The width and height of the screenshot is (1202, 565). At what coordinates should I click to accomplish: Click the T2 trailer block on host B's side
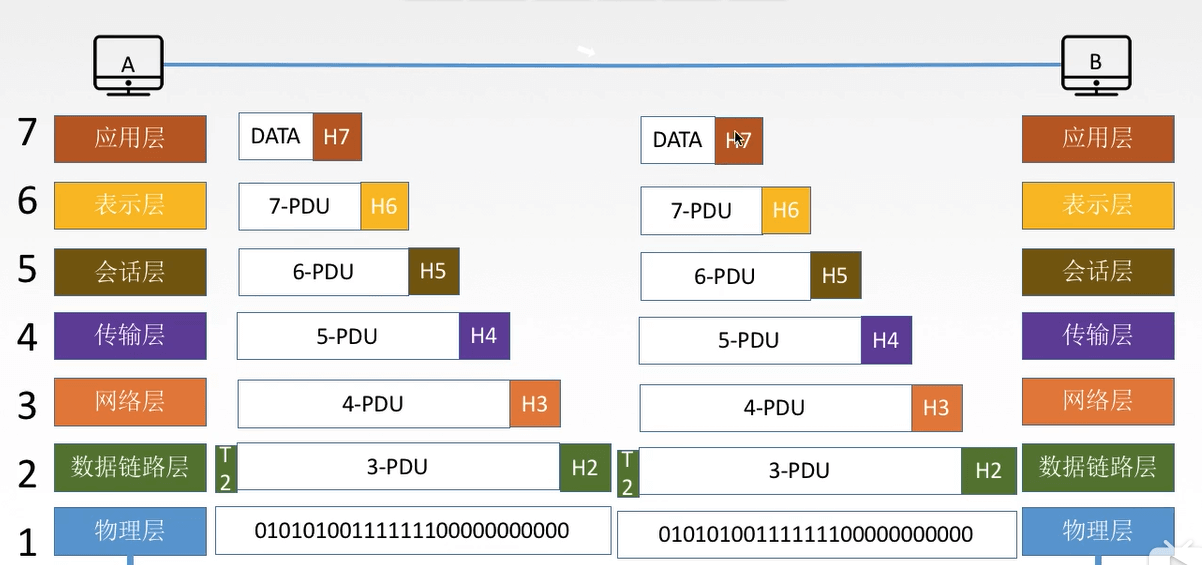(x=627, y=472)
